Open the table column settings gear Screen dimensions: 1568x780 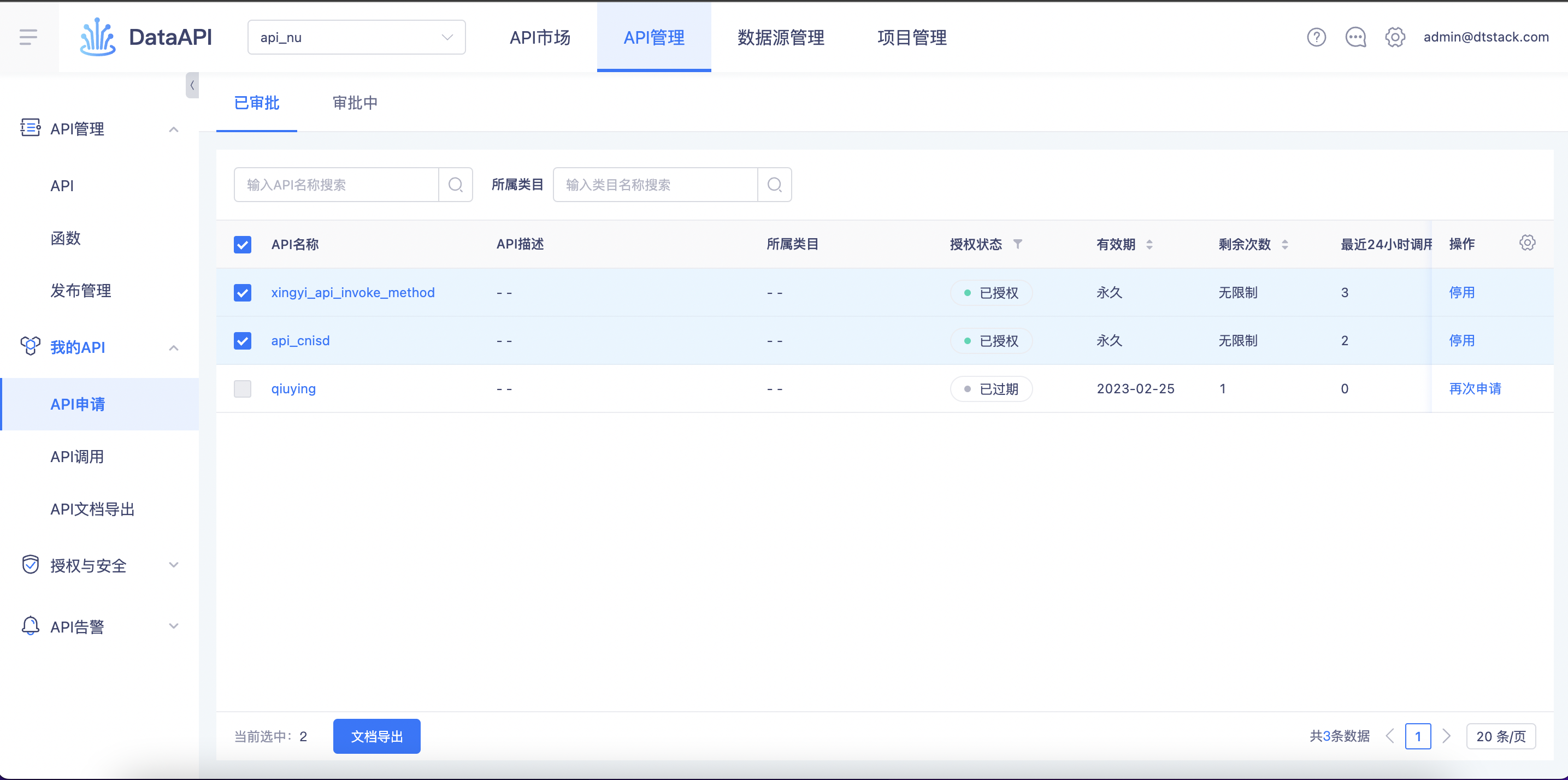coord(1527,243)
